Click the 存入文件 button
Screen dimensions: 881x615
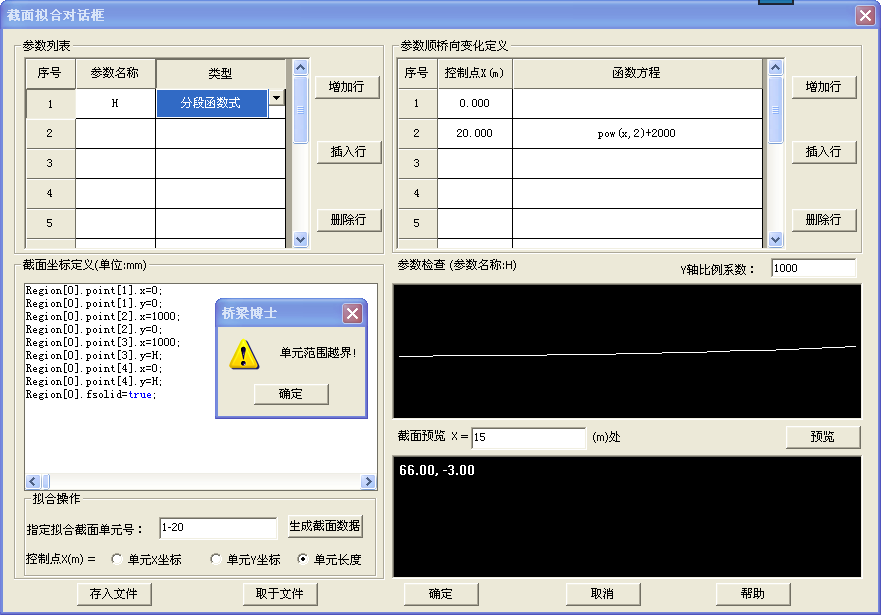(114, 594)
